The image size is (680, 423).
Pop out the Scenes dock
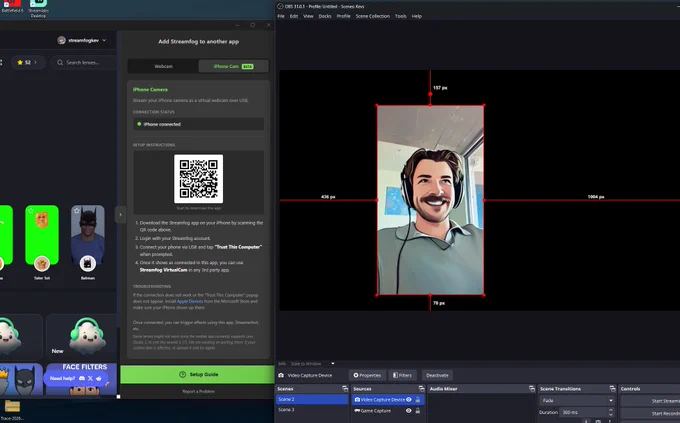[345, 389]
